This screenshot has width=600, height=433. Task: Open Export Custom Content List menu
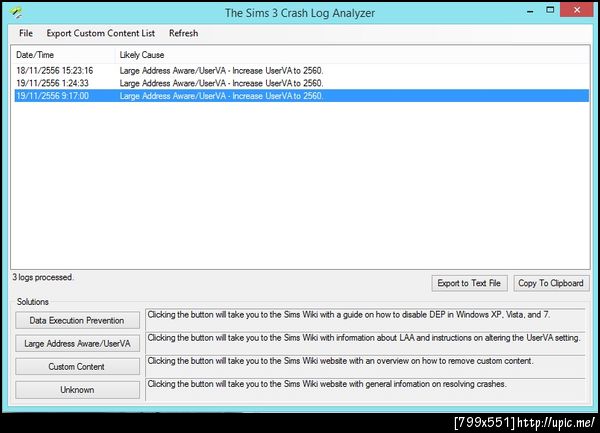[x=101, y=33]
